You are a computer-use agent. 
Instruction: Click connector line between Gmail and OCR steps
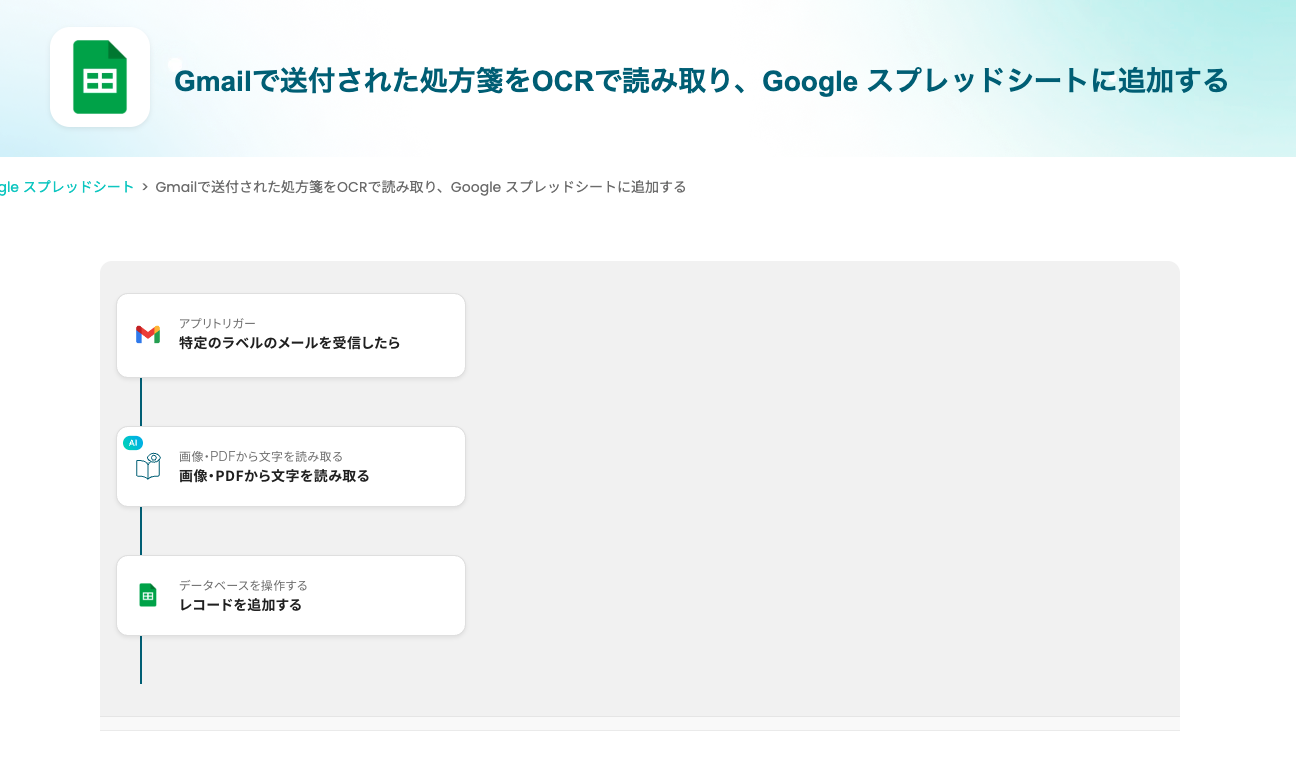(x=141, y=402)
